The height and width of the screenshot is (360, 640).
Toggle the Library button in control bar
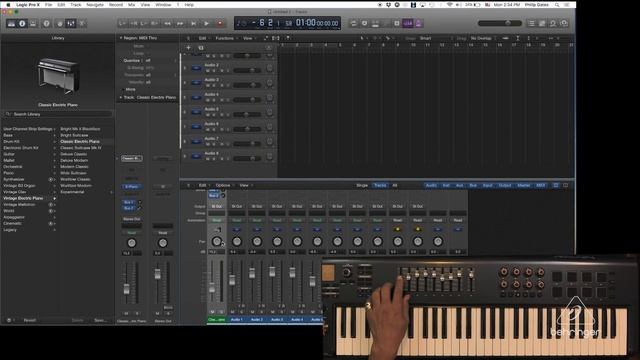coord(11,24)
